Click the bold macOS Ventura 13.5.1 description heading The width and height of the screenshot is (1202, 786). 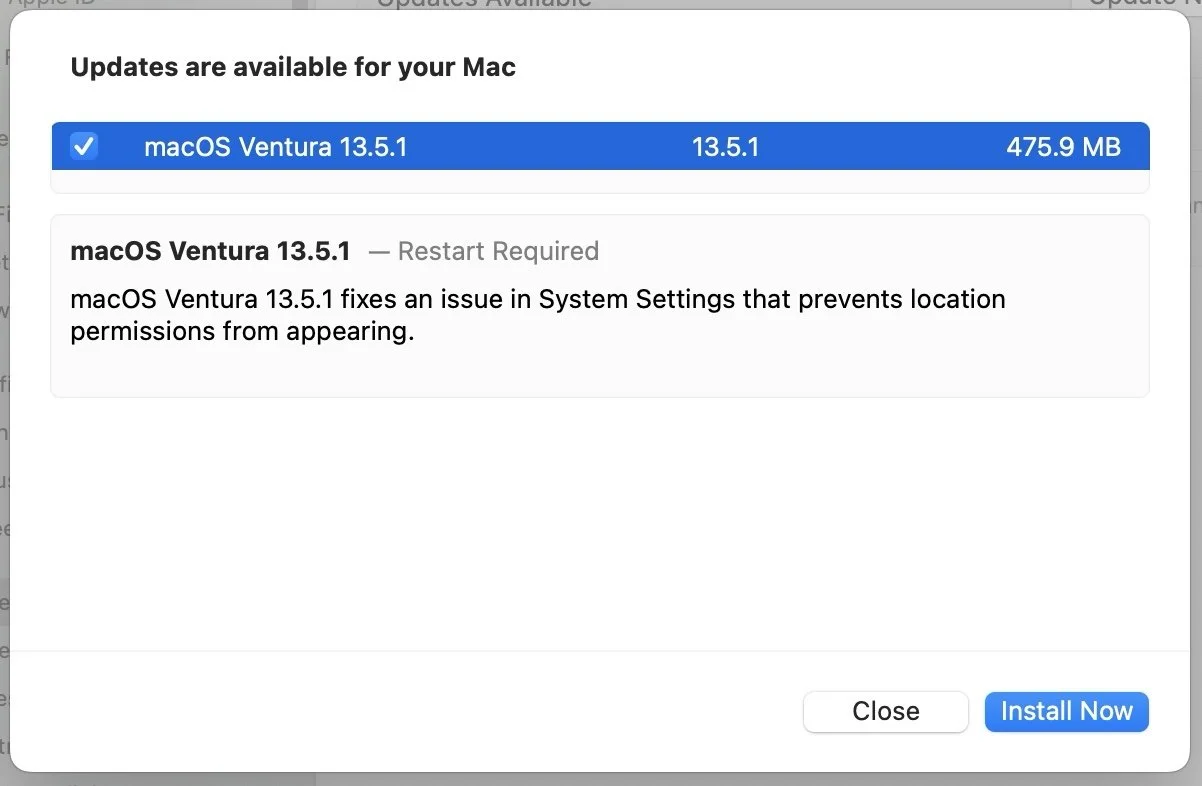click(x=210, y=251)
